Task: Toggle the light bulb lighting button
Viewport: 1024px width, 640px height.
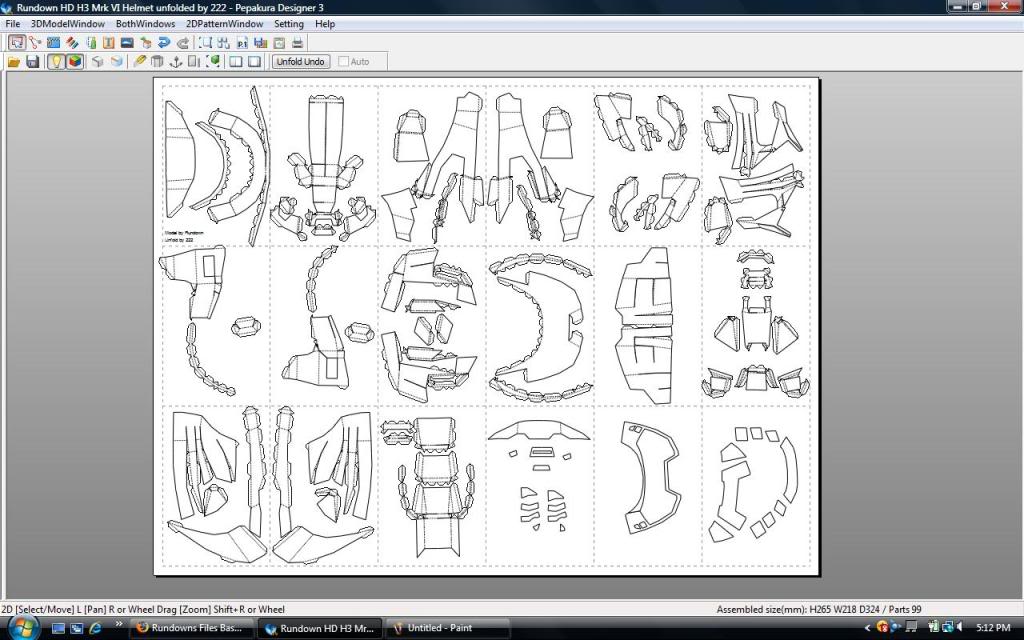Action: pyautogui.click(x=56, y=61)
